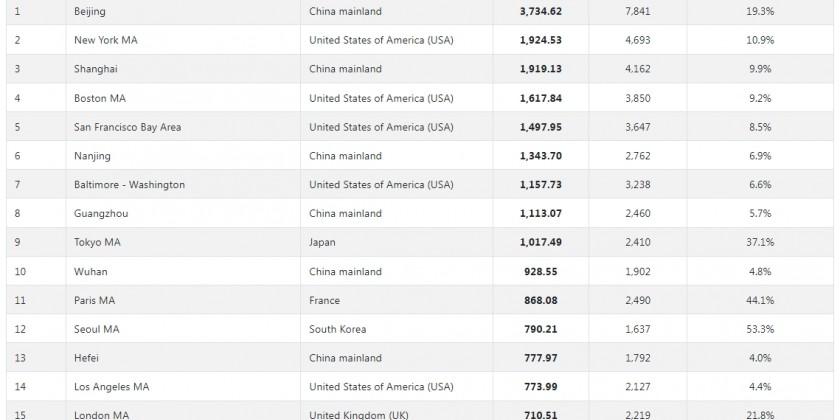Image resolution: width=840 pixels, height=420 pixels.
Task: Select Paris MA in the table
Action: coord(94,300)
